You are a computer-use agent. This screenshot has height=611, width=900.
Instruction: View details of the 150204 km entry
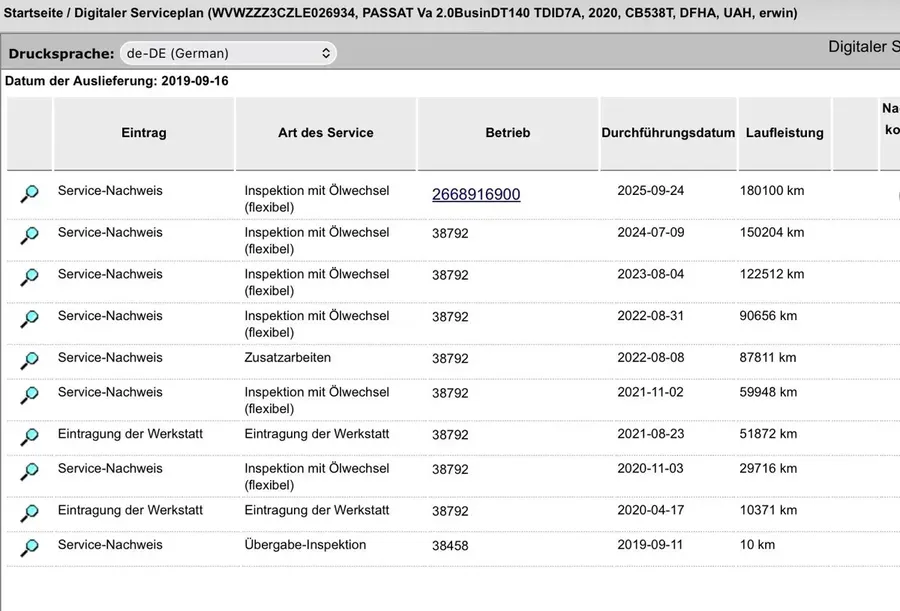pyautogui.click(x=29, y=235)
